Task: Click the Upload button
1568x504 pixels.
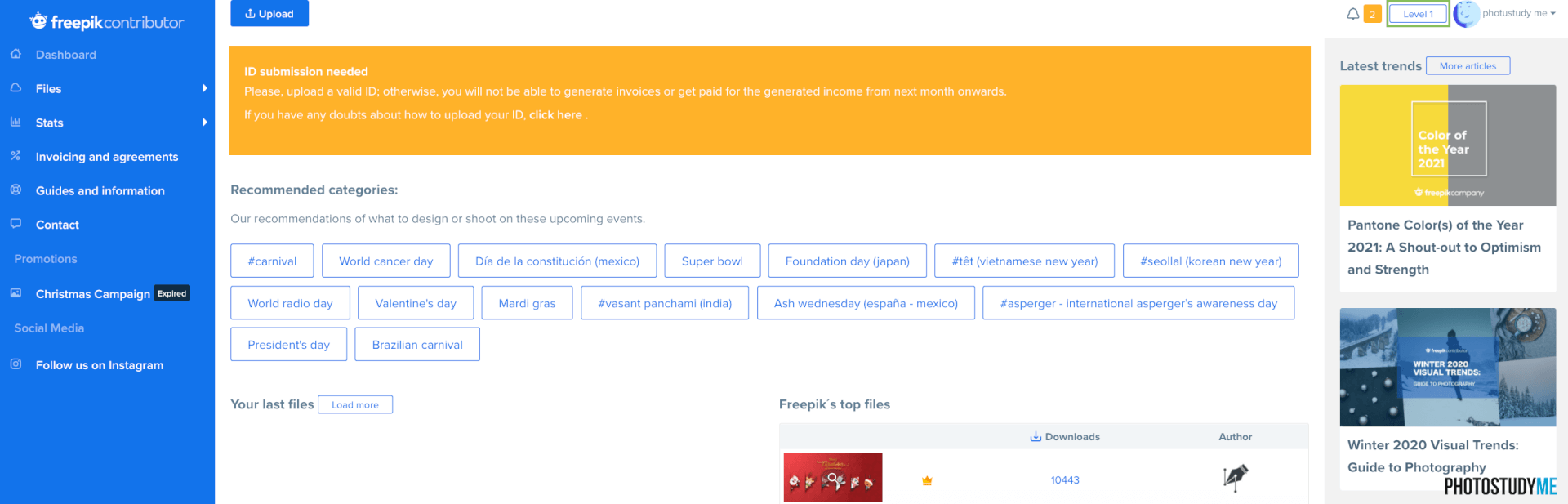Action: [269, 13]
